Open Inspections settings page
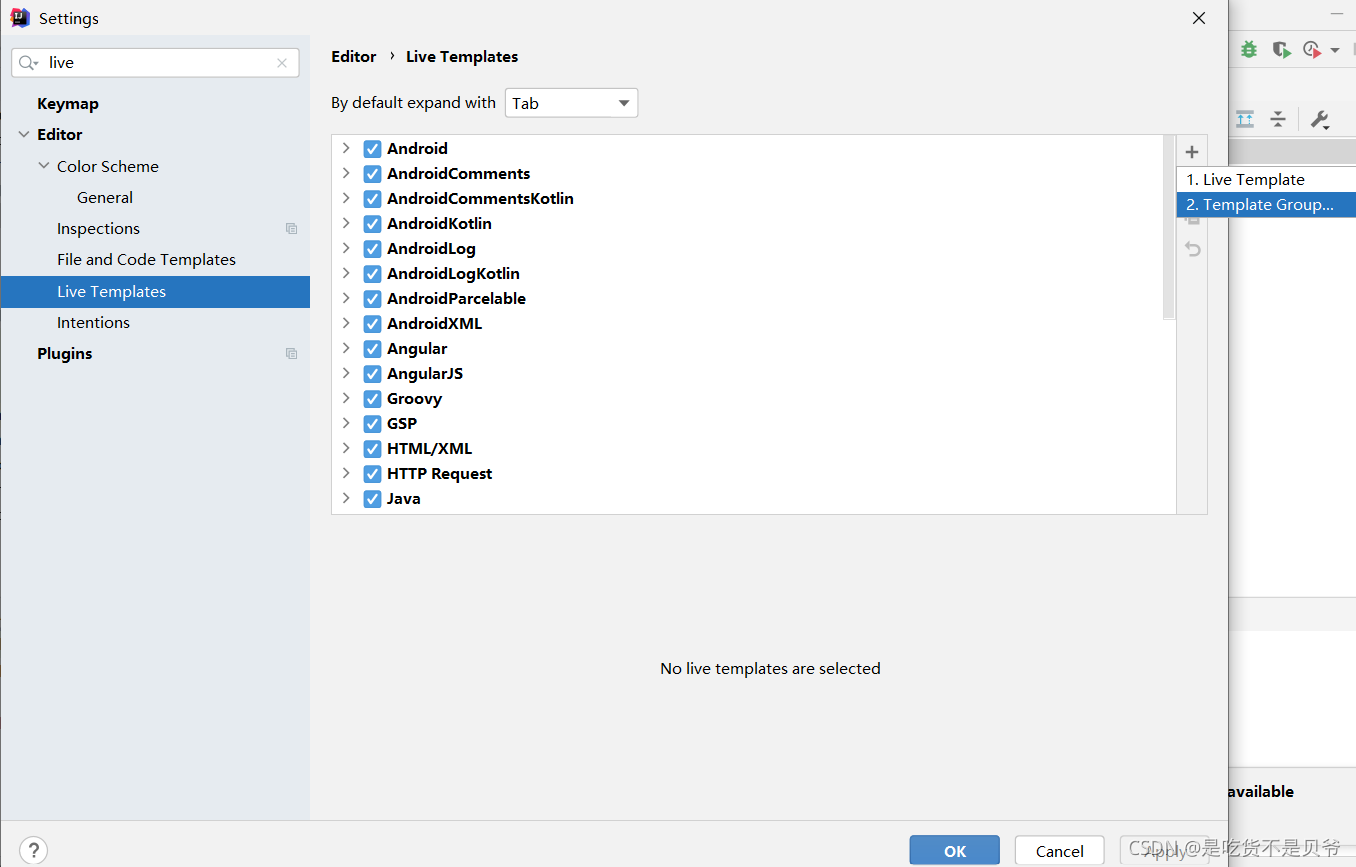This screenshot has width=1356, height=867. tap(98, 229)
